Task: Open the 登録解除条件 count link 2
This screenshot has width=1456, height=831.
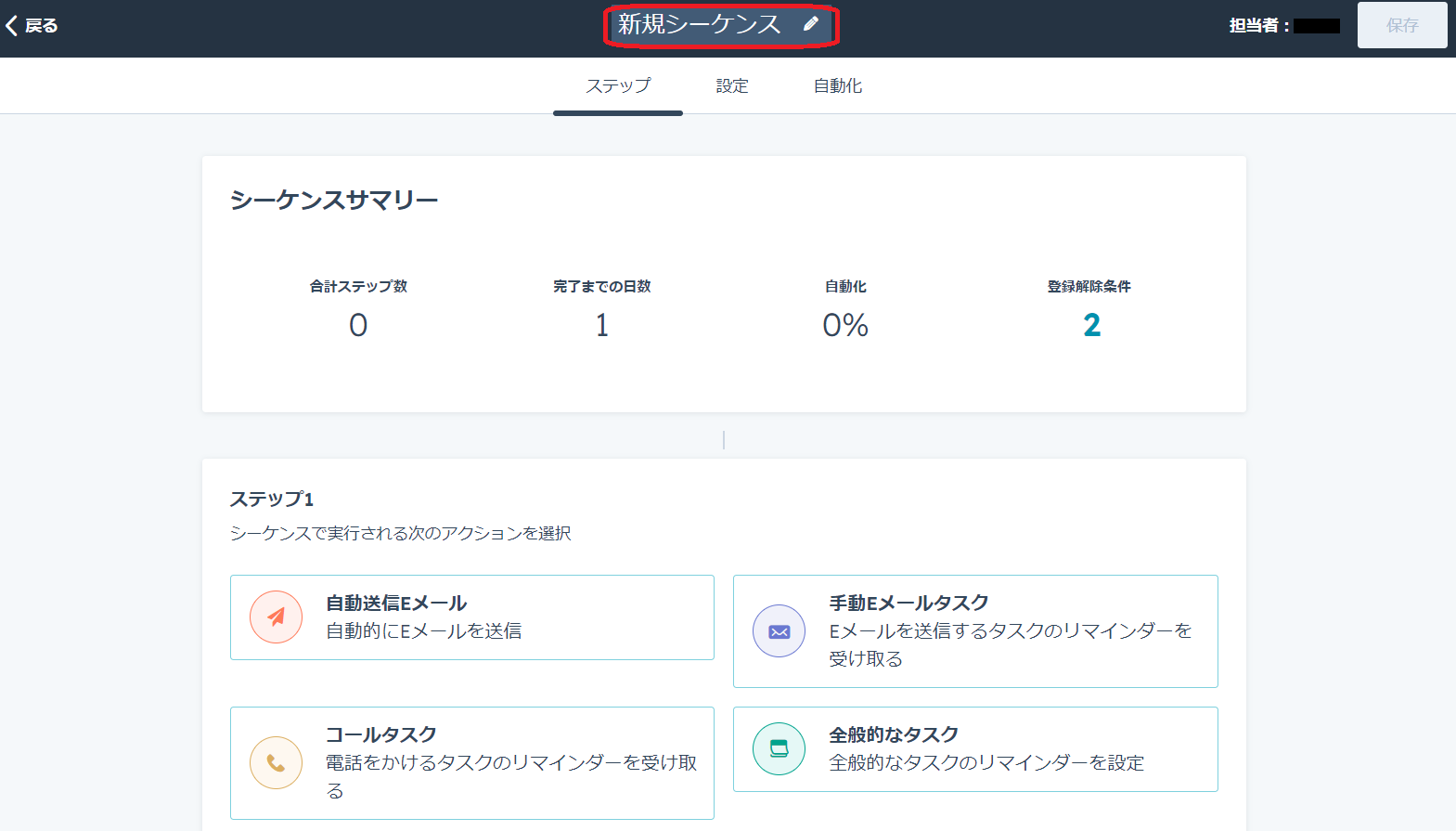Action: (1091, 325)
